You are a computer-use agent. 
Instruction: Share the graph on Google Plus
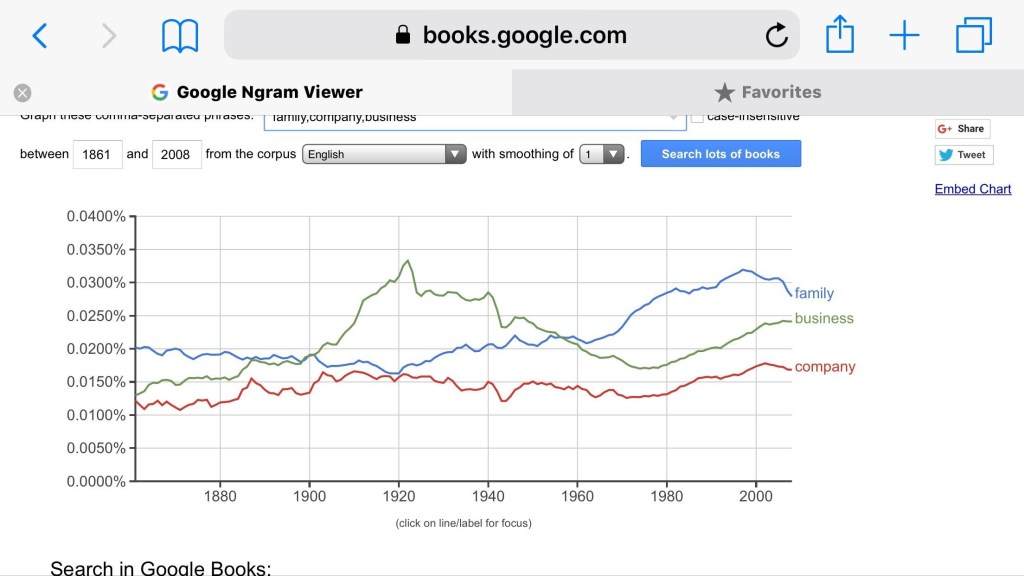pyautogui.click(x=961, y=128)
